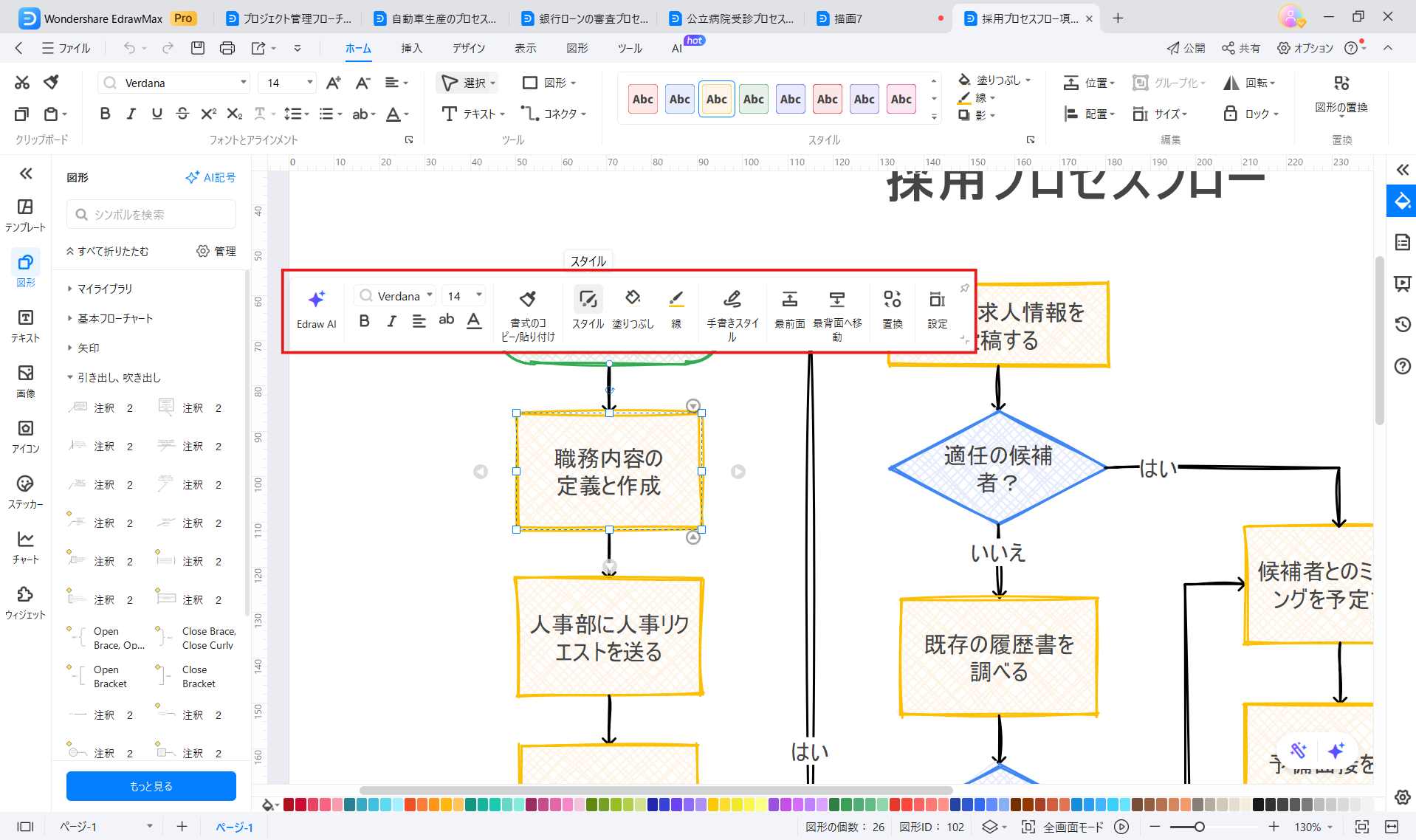Viewport: 1416px width, 840px height.
Task: Open the floating toolbar font size dropdown
Action: 479,296
